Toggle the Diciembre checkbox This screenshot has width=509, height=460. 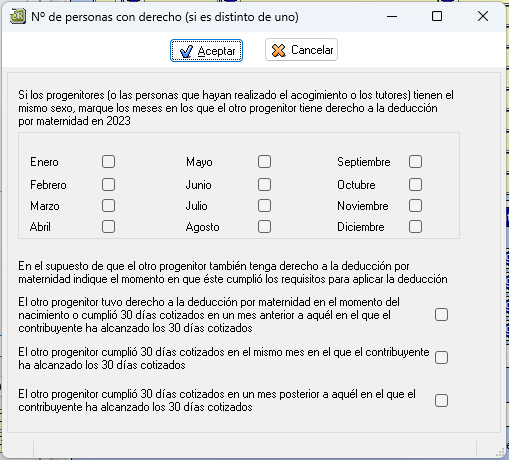pos(415,227)
